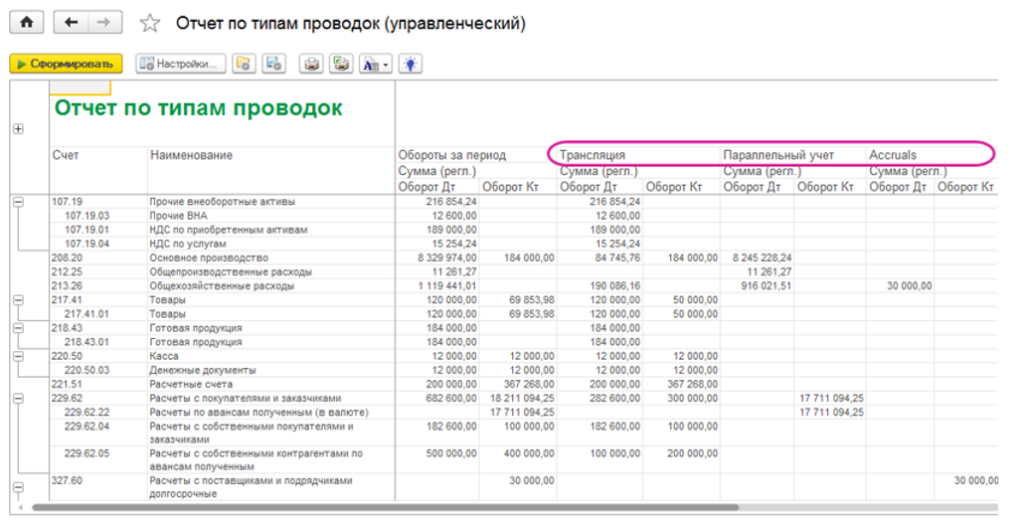1024x527 pixels.
Task: Collapse the 229.62 account group
Action: pos(17,398)
